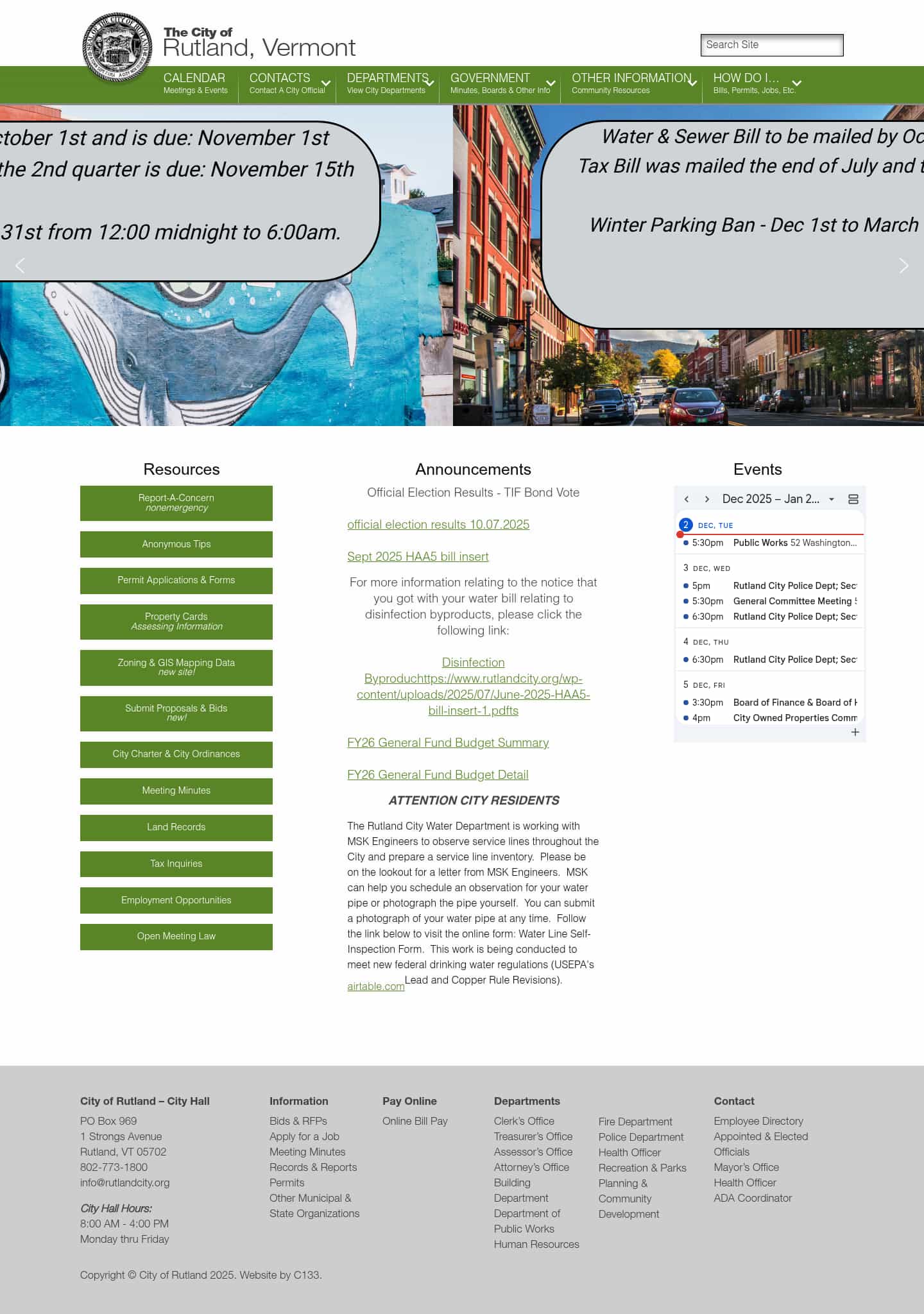Image resolution: width=924 pixels, height=1314 pixels.
Task: Click the Tax Inquiries button
Action: point(176,864)
